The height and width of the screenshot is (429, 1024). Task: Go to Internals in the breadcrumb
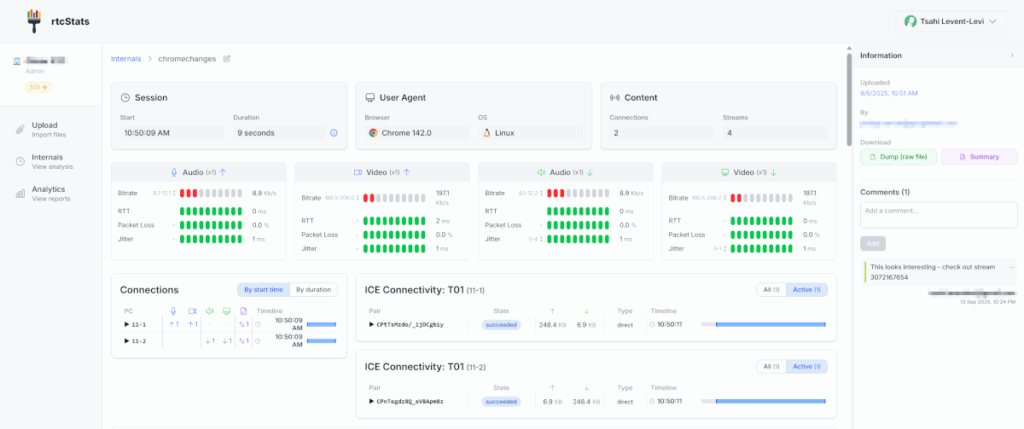pos(126,59)
